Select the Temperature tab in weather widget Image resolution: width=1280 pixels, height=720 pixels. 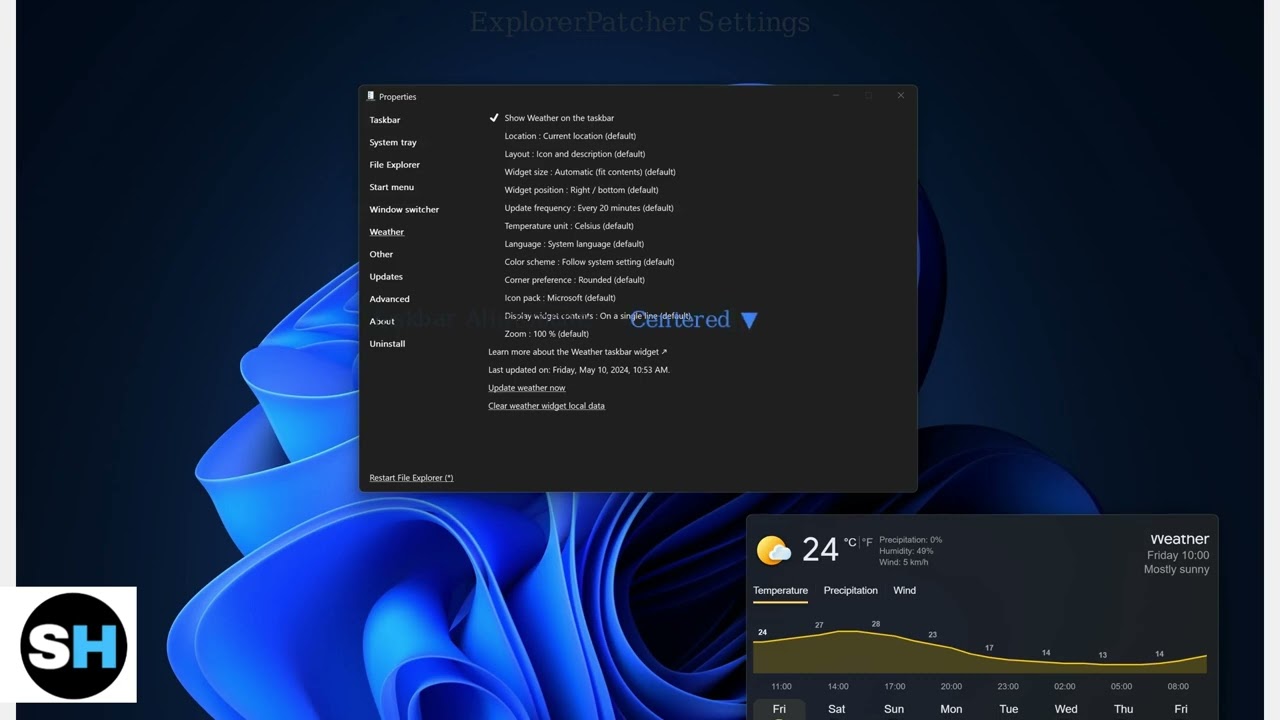coord(780,591)
